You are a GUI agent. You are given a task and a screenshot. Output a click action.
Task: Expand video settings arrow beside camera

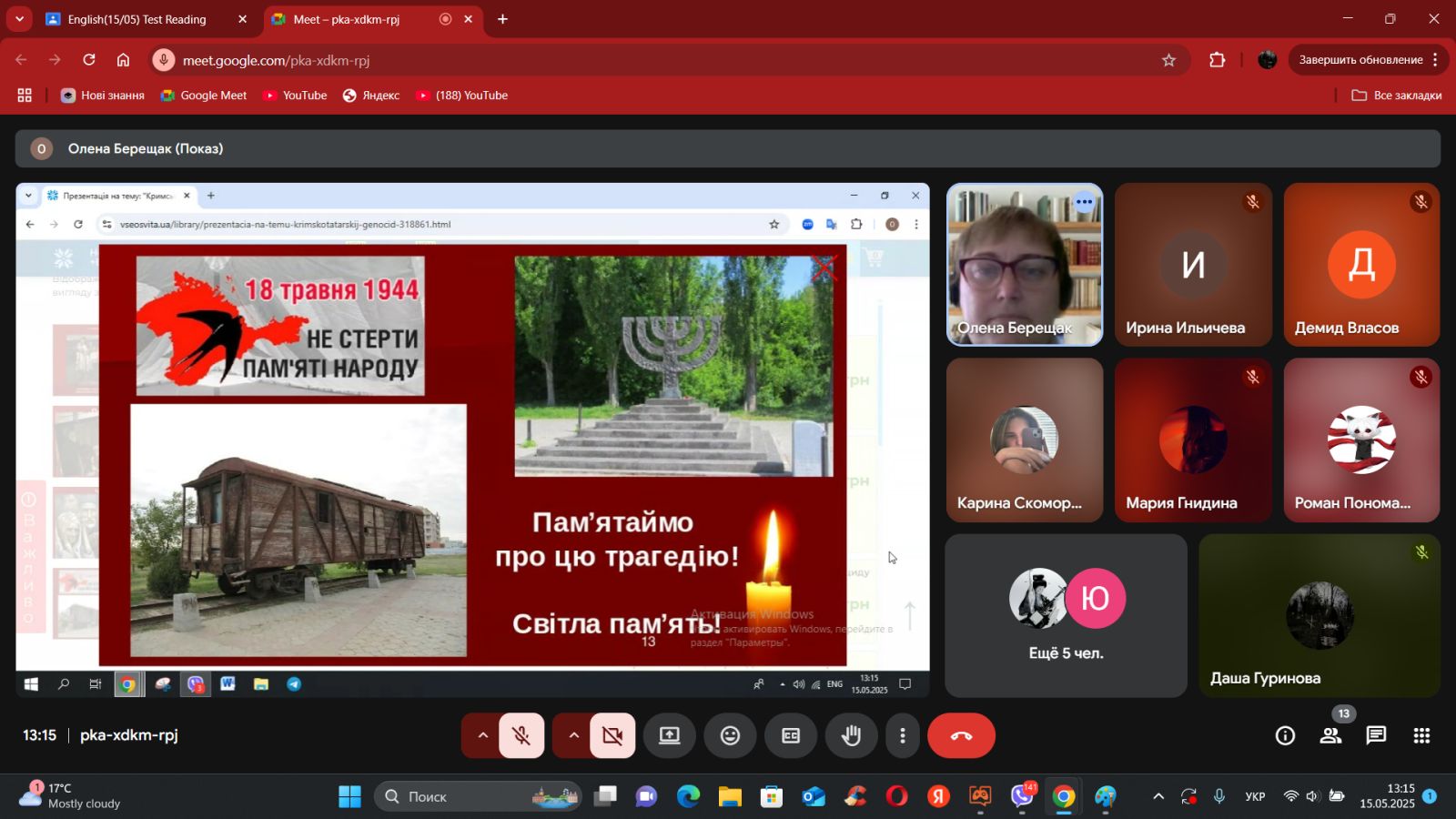click(x=573, y=735)
